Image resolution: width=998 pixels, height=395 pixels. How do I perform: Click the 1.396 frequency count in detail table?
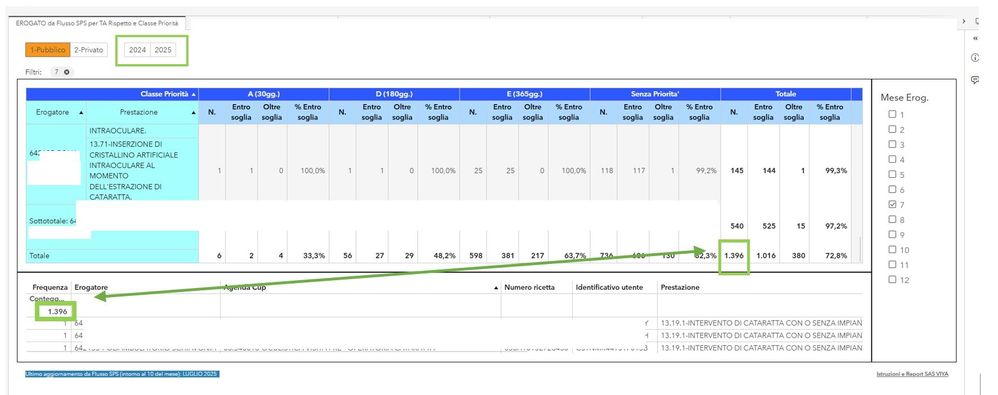(56, 312)
